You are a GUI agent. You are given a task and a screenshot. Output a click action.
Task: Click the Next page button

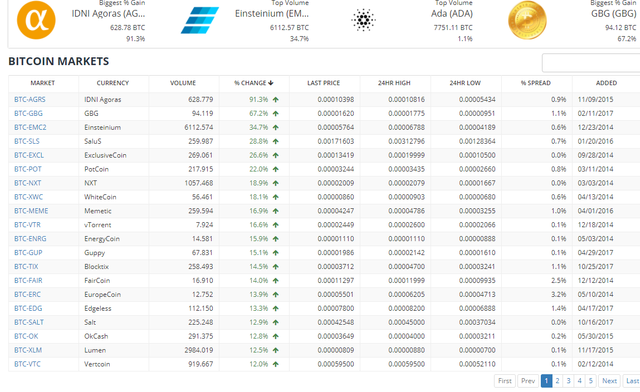tap(609, 381)
